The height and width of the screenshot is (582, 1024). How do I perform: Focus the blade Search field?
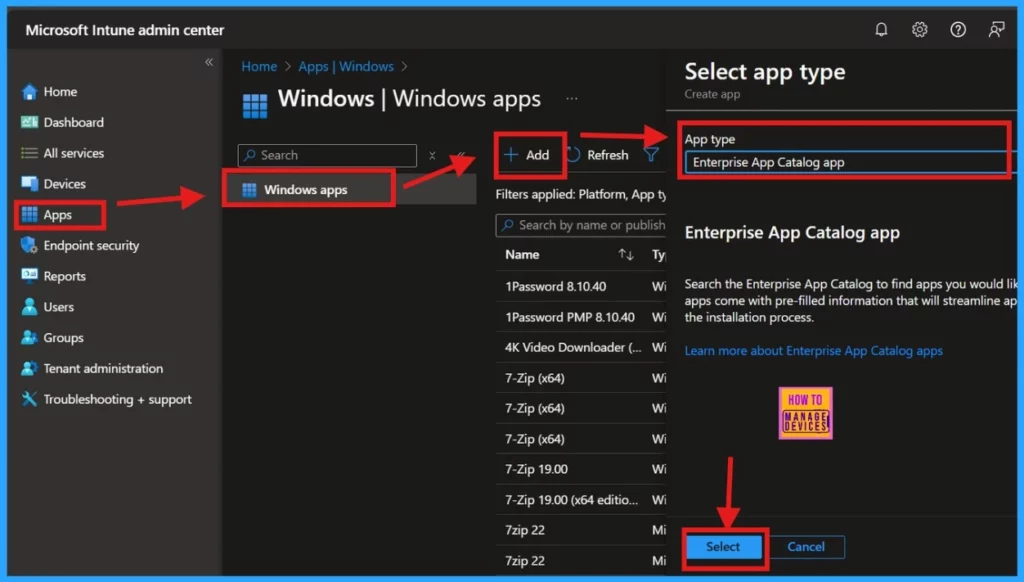coord(327,155)
